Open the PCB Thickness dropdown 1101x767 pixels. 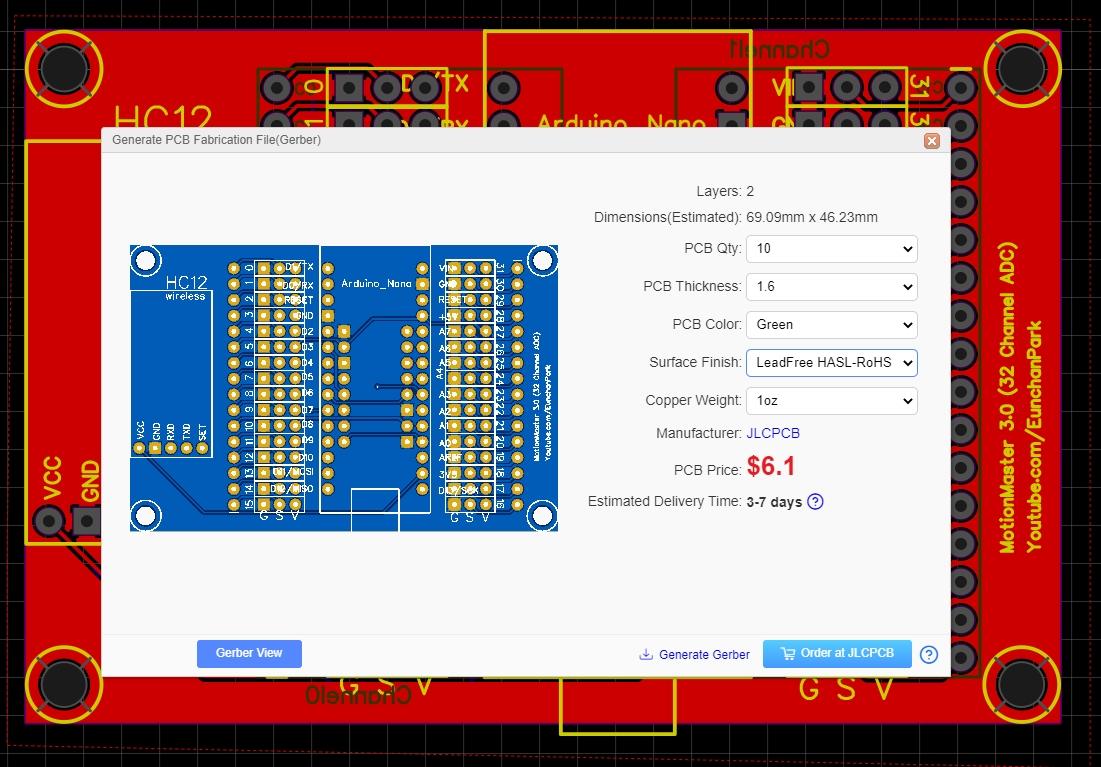831,287
